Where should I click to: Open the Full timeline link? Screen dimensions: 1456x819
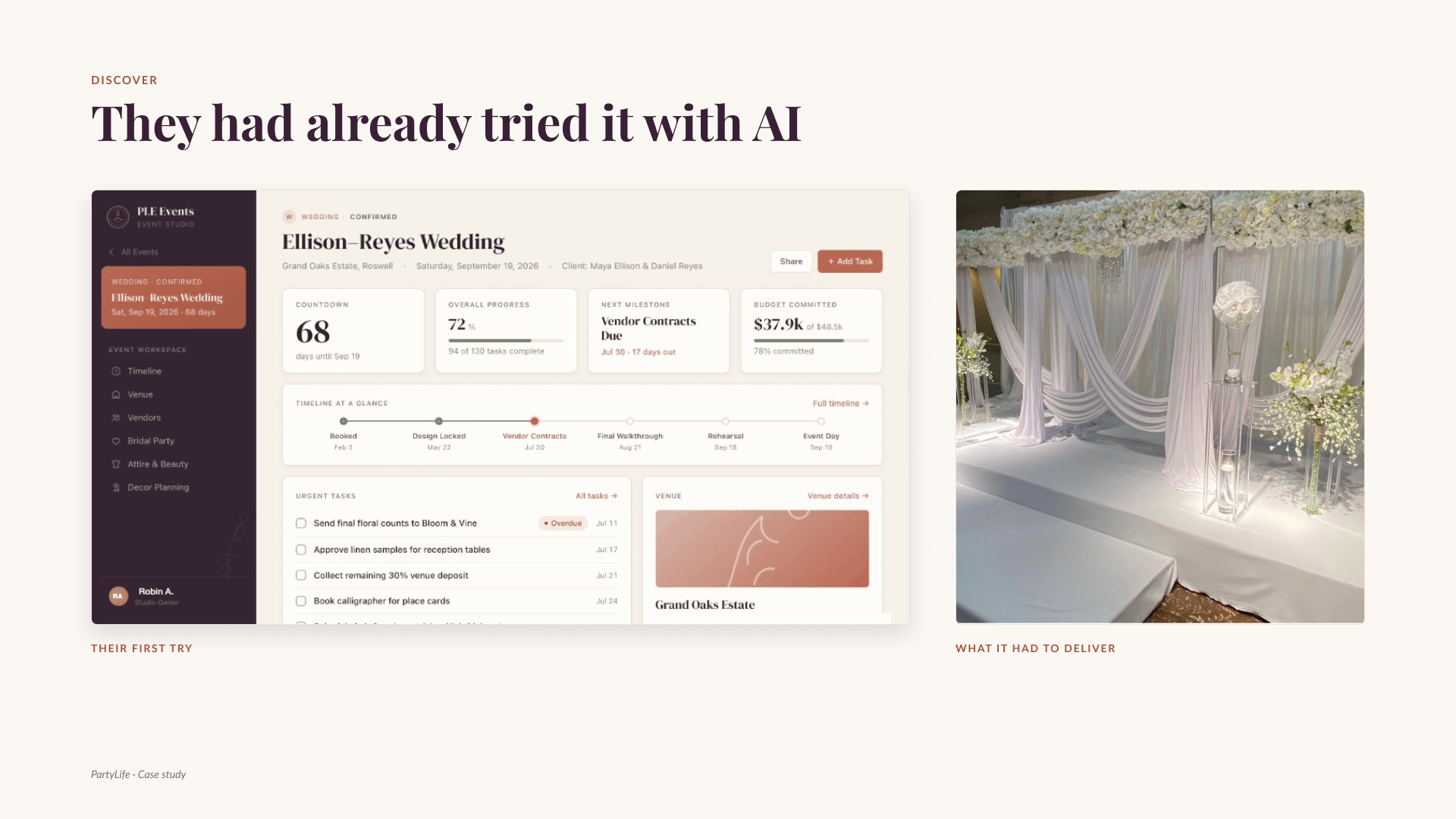[x=840, y=403]
